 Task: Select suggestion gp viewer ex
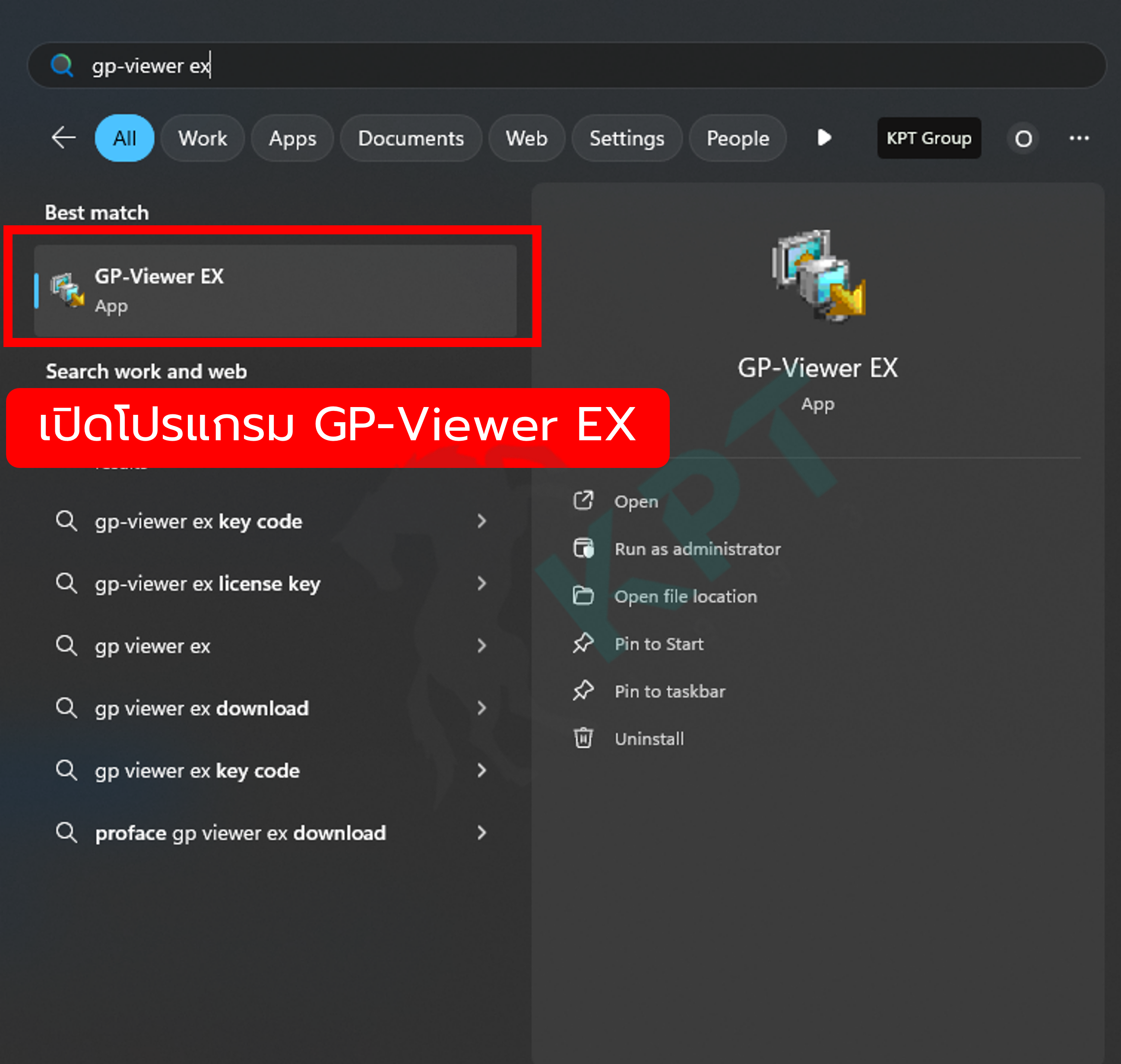(152, 646)
